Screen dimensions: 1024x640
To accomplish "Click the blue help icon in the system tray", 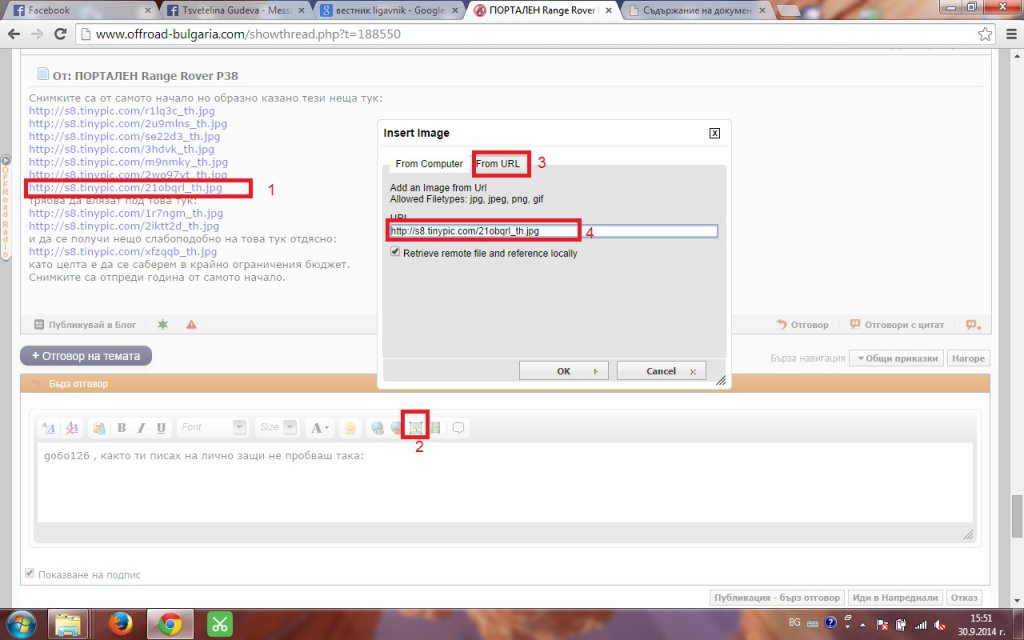I will pos(830,622).
